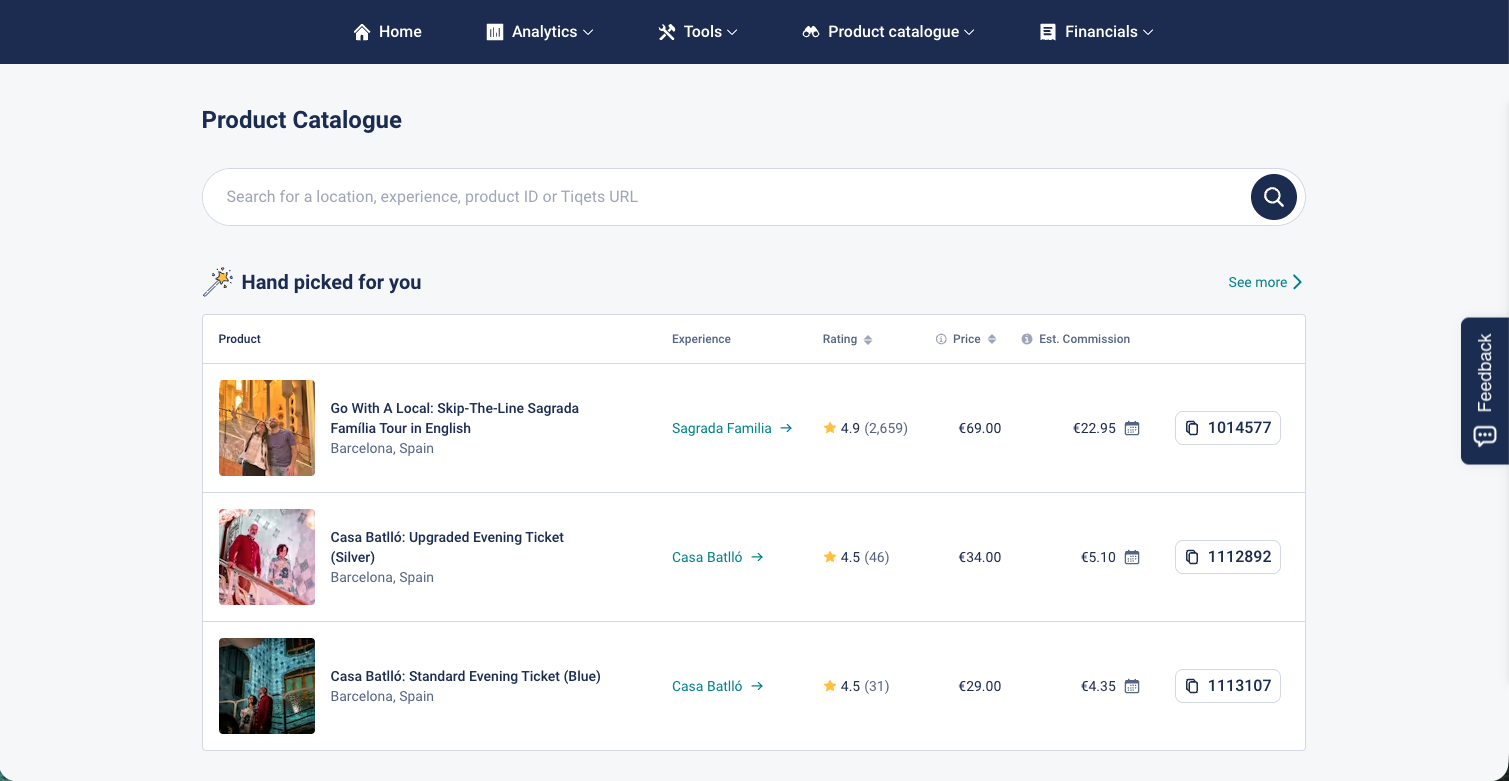Click the €5.10 commission value
Screen dimensions: 1509x781
click(x=1098, y=557)
